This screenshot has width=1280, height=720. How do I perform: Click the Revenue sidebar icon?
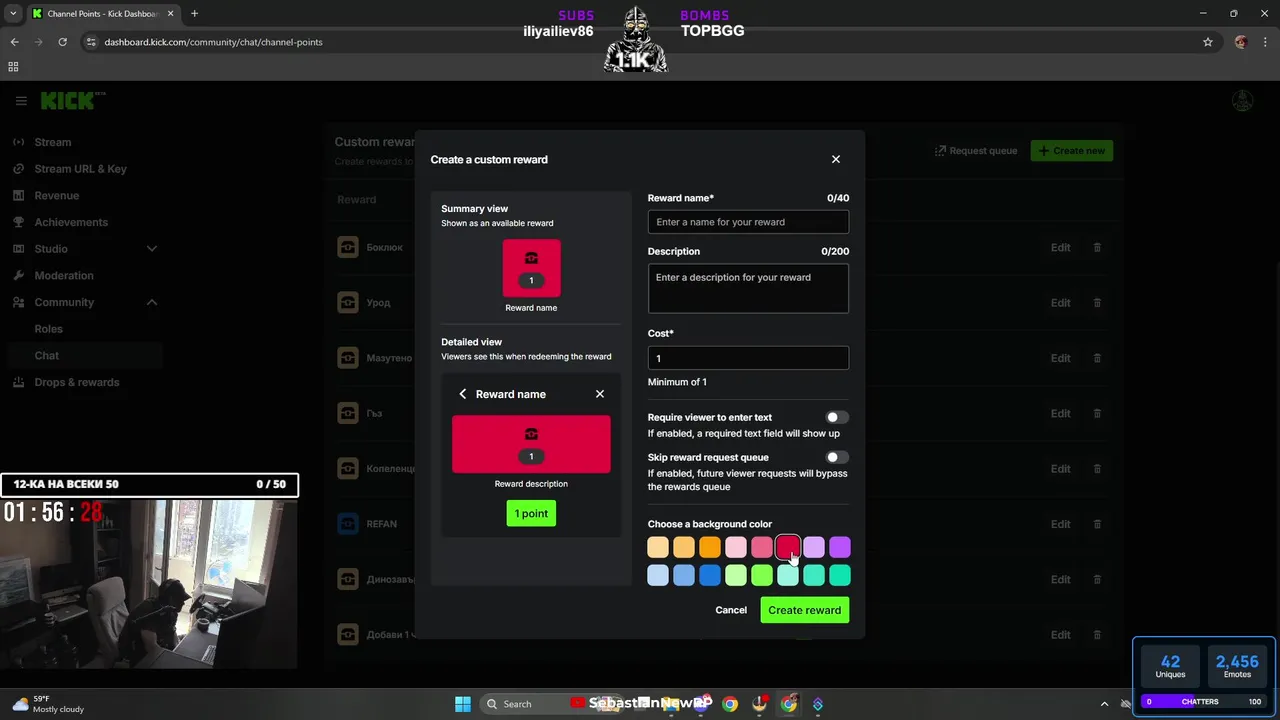coord(18,196)
